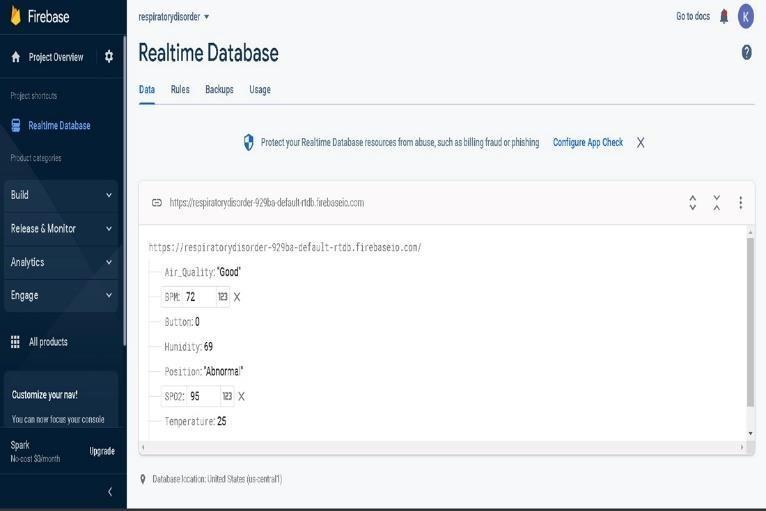Delete the BPM node
Viewport: 766px width, 511px height.
237,297
